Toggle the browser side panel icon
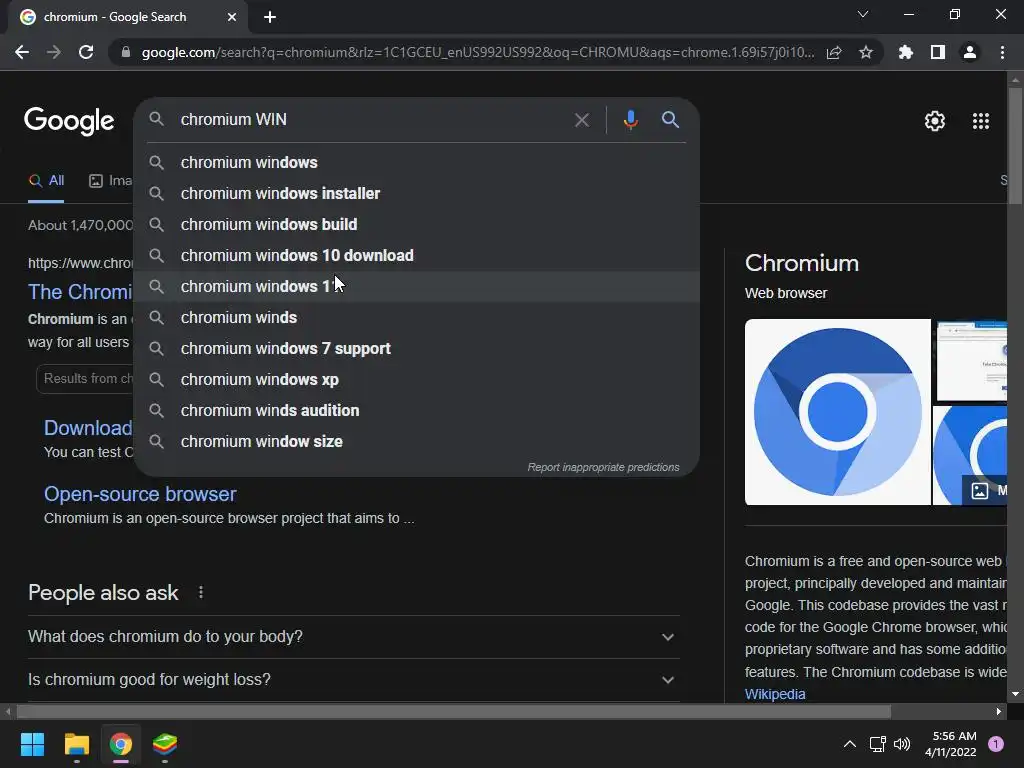 938,52
